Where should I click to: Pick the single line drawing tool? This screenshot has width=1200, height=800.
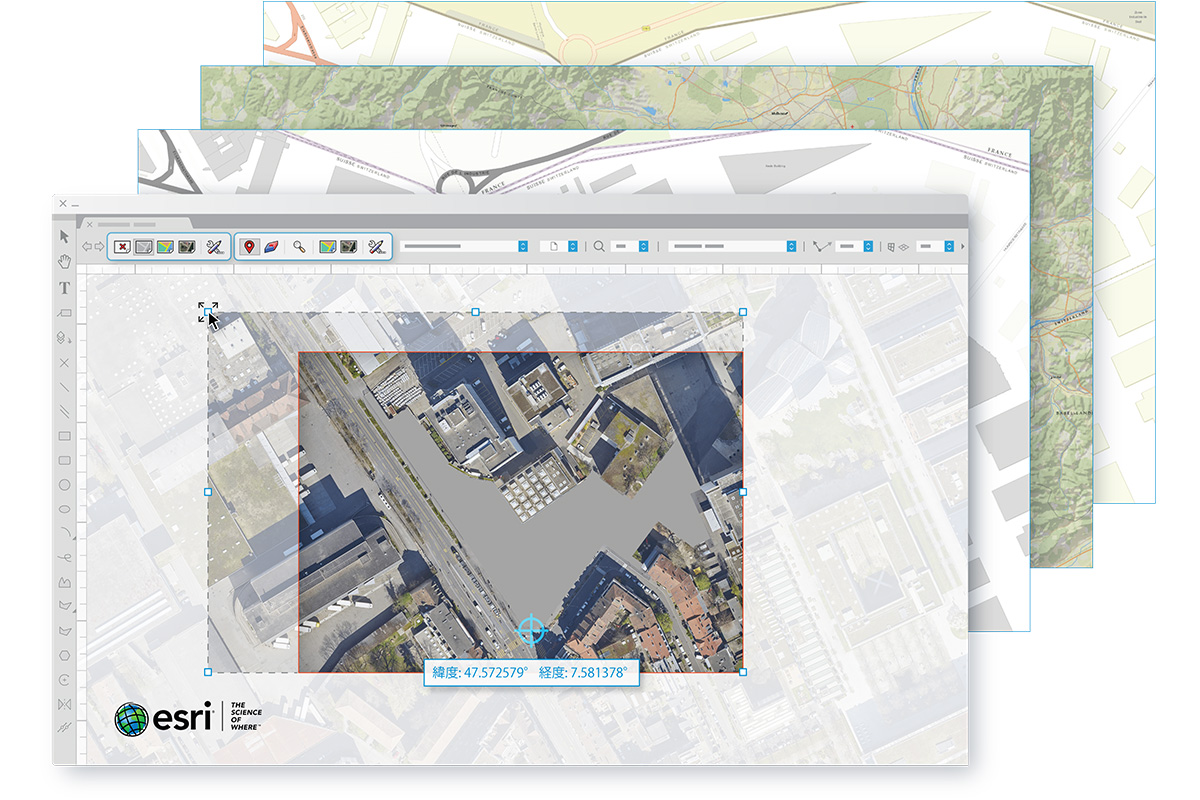65,387
